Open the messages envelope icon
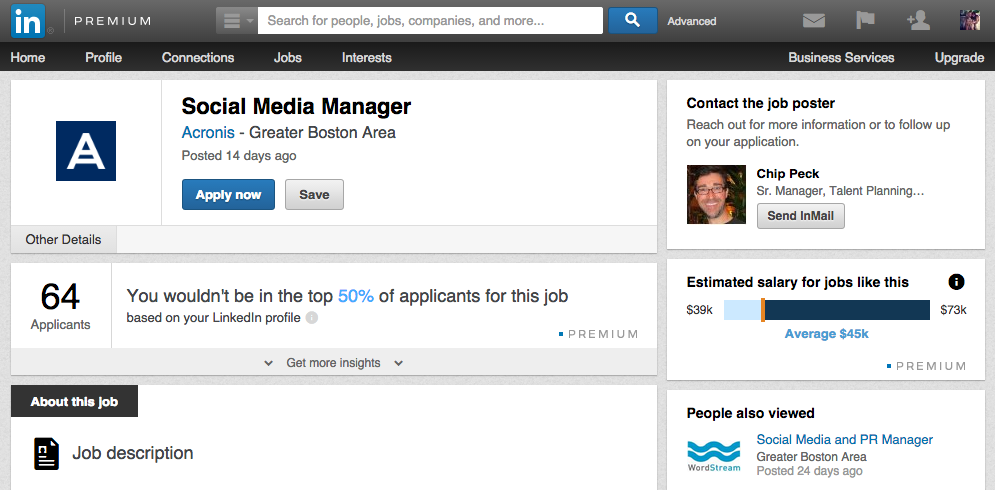The height and width of the screenshot is (490, 995). tap(814, 21)
